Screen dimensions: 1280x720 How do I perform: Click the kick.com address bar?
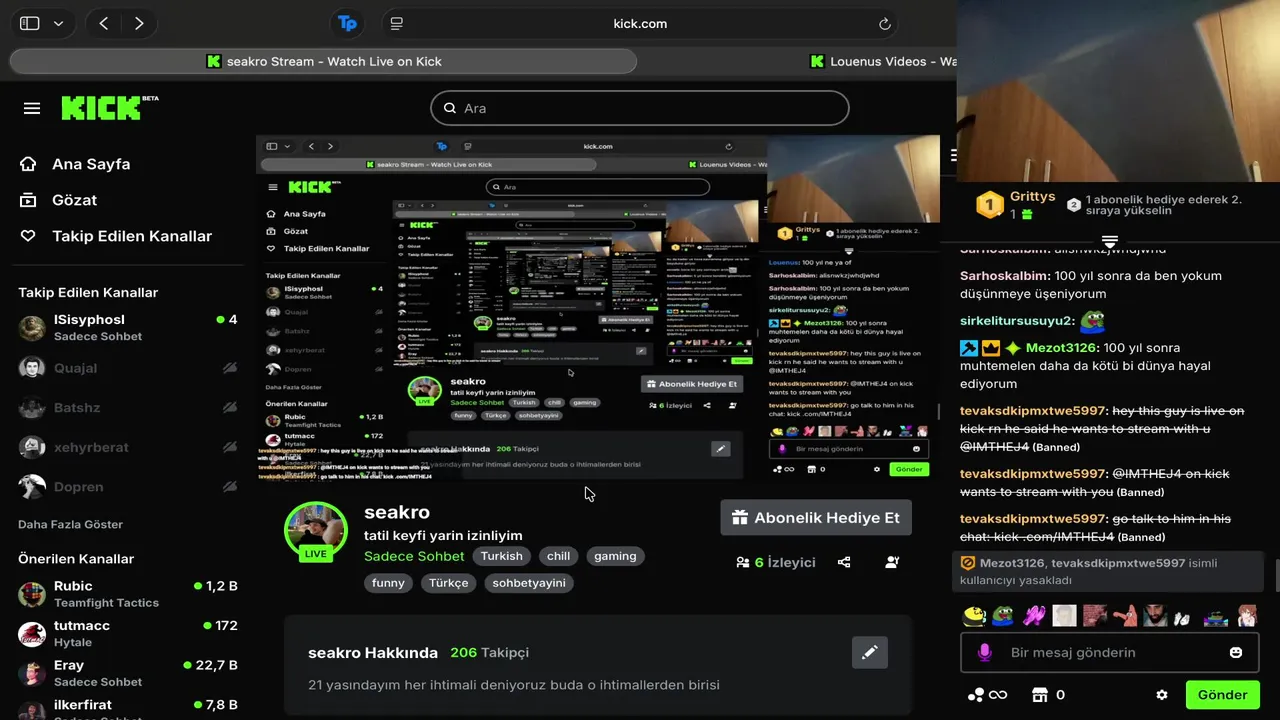click(640, 23)
